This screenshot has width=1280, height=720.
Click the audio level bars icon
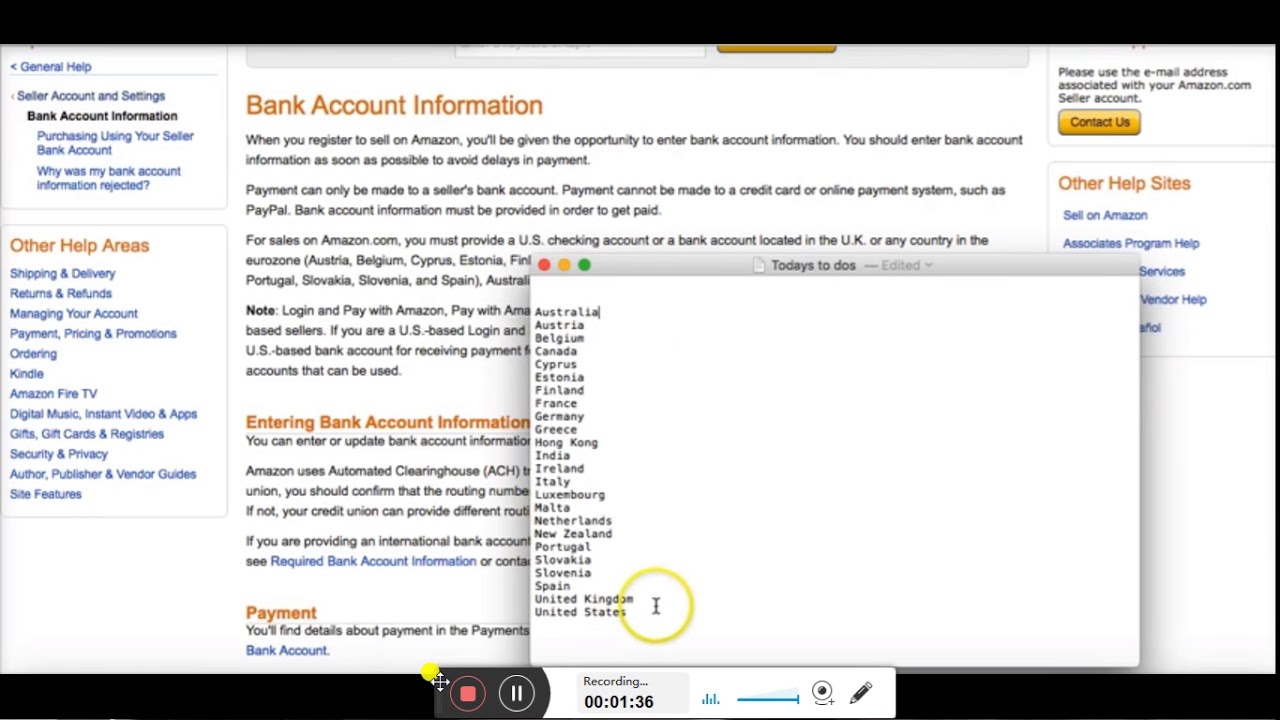pos(710,699)
